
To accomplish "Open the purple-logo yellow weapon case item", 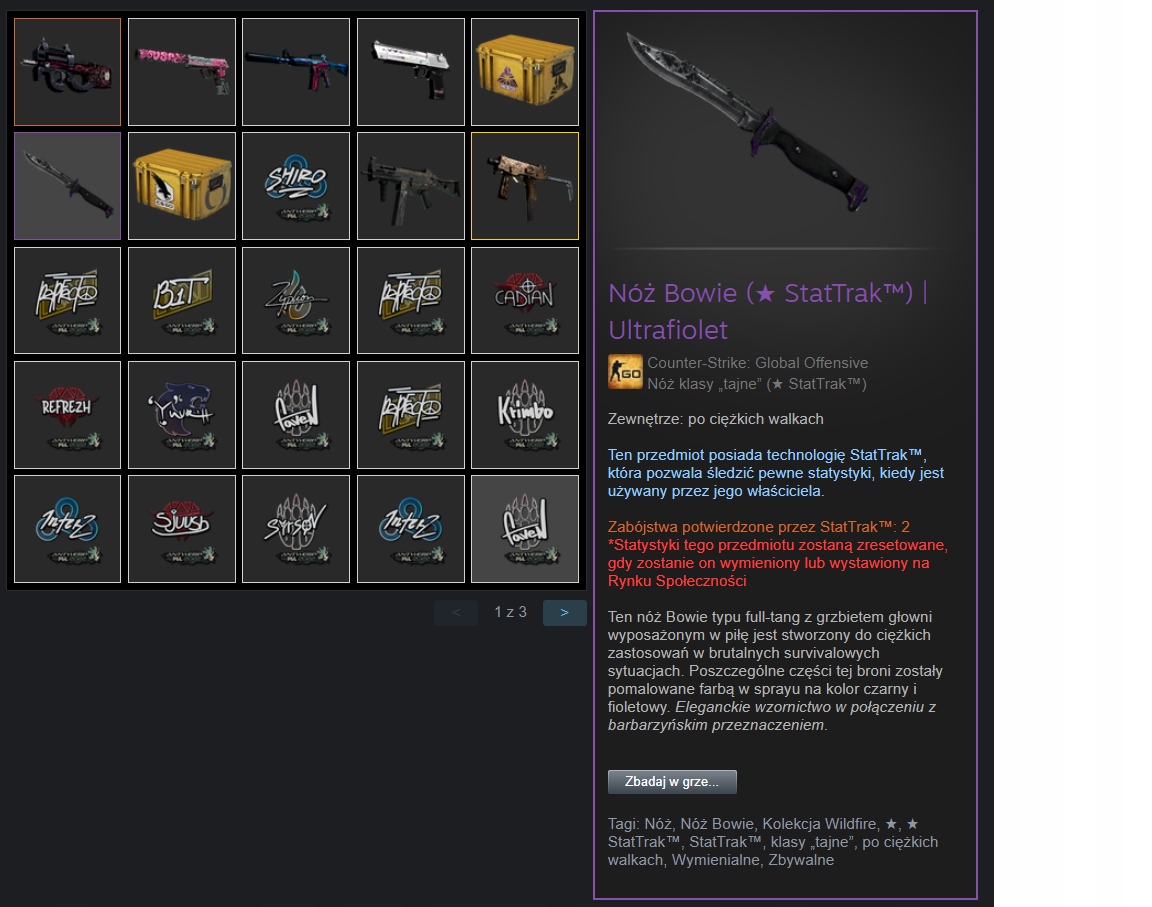I will coord(525,72).
